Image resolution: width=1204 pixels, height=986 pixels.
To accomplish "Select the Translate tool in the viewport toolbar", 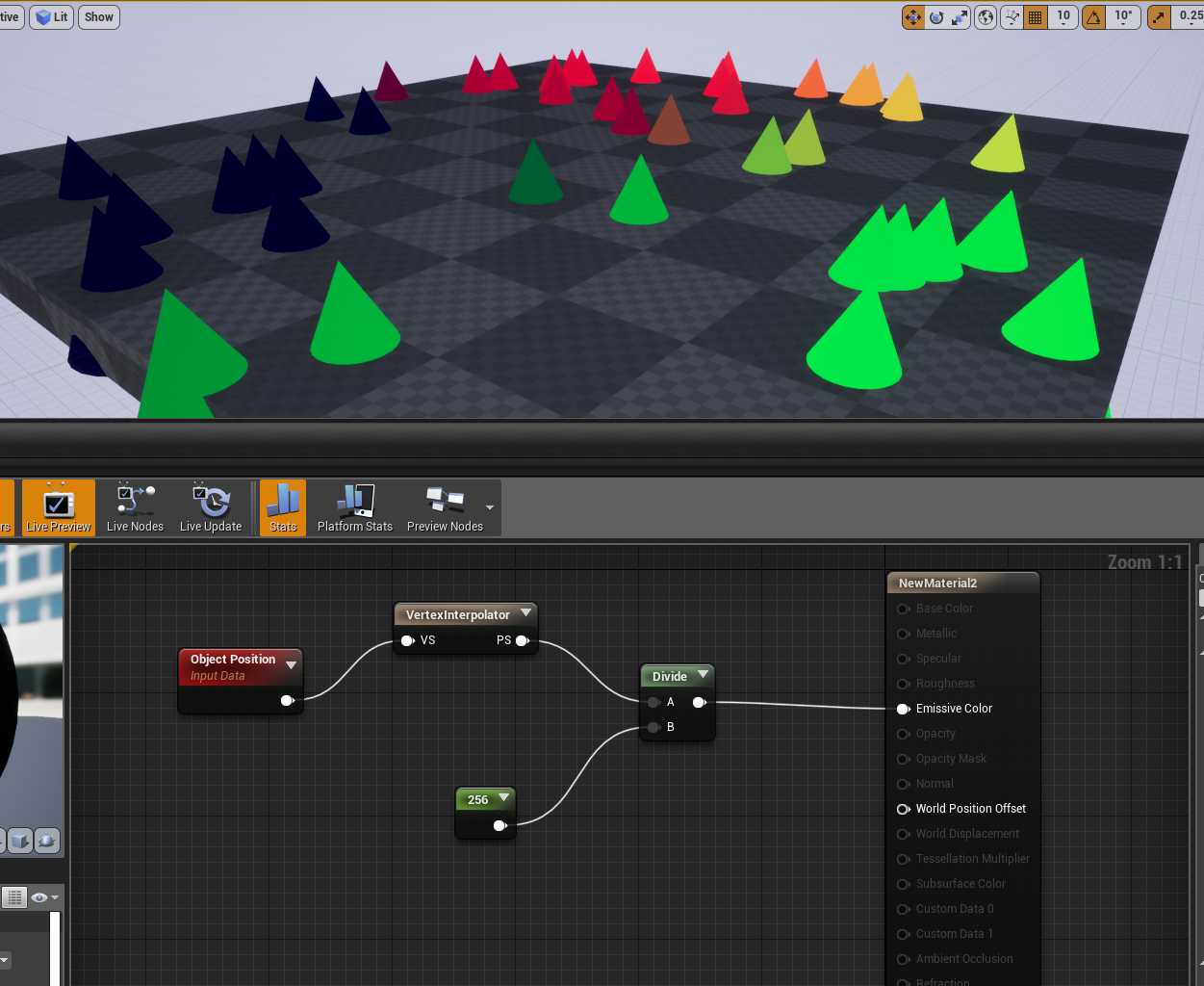I will point(912,16).
